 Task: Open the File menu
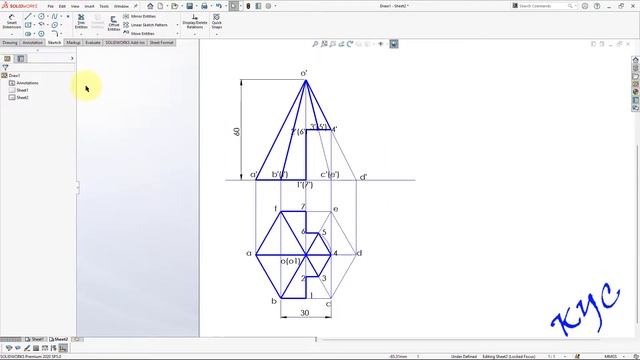pos(51,6)
